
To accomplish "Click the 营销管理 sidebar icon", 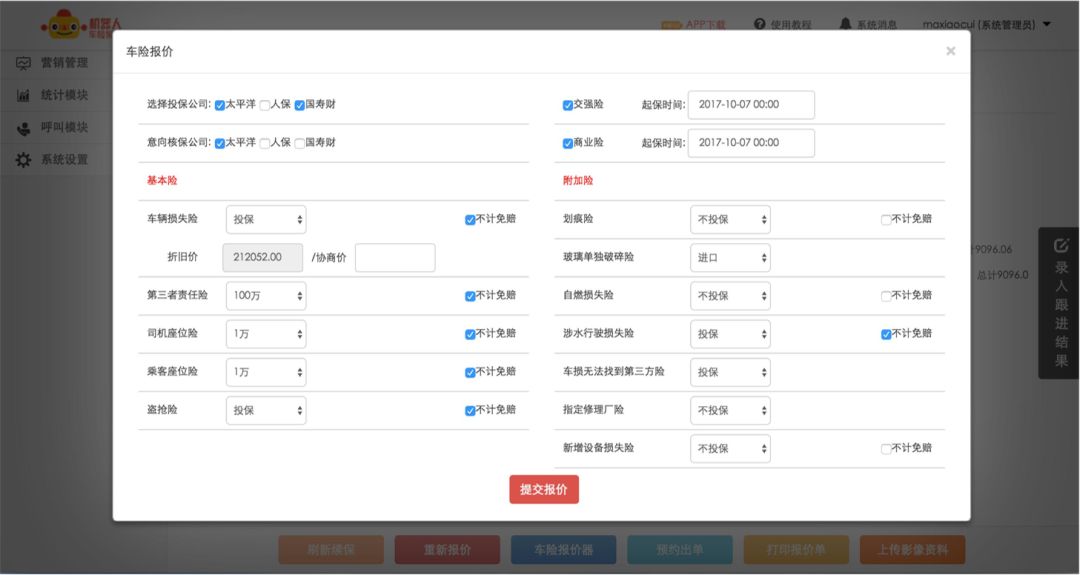I will point(23,63).
